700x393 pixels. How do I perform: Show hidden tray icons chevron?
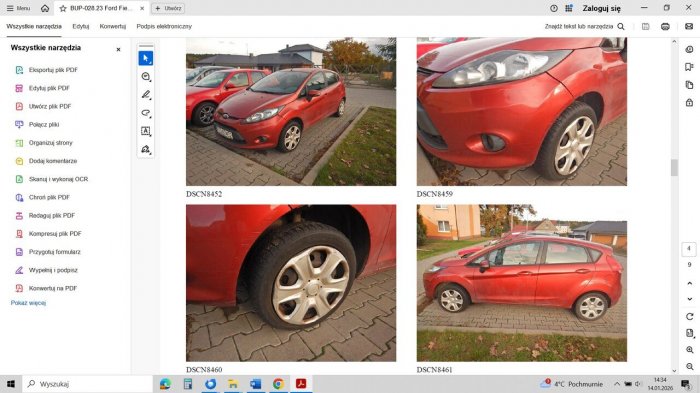point(617,384)
